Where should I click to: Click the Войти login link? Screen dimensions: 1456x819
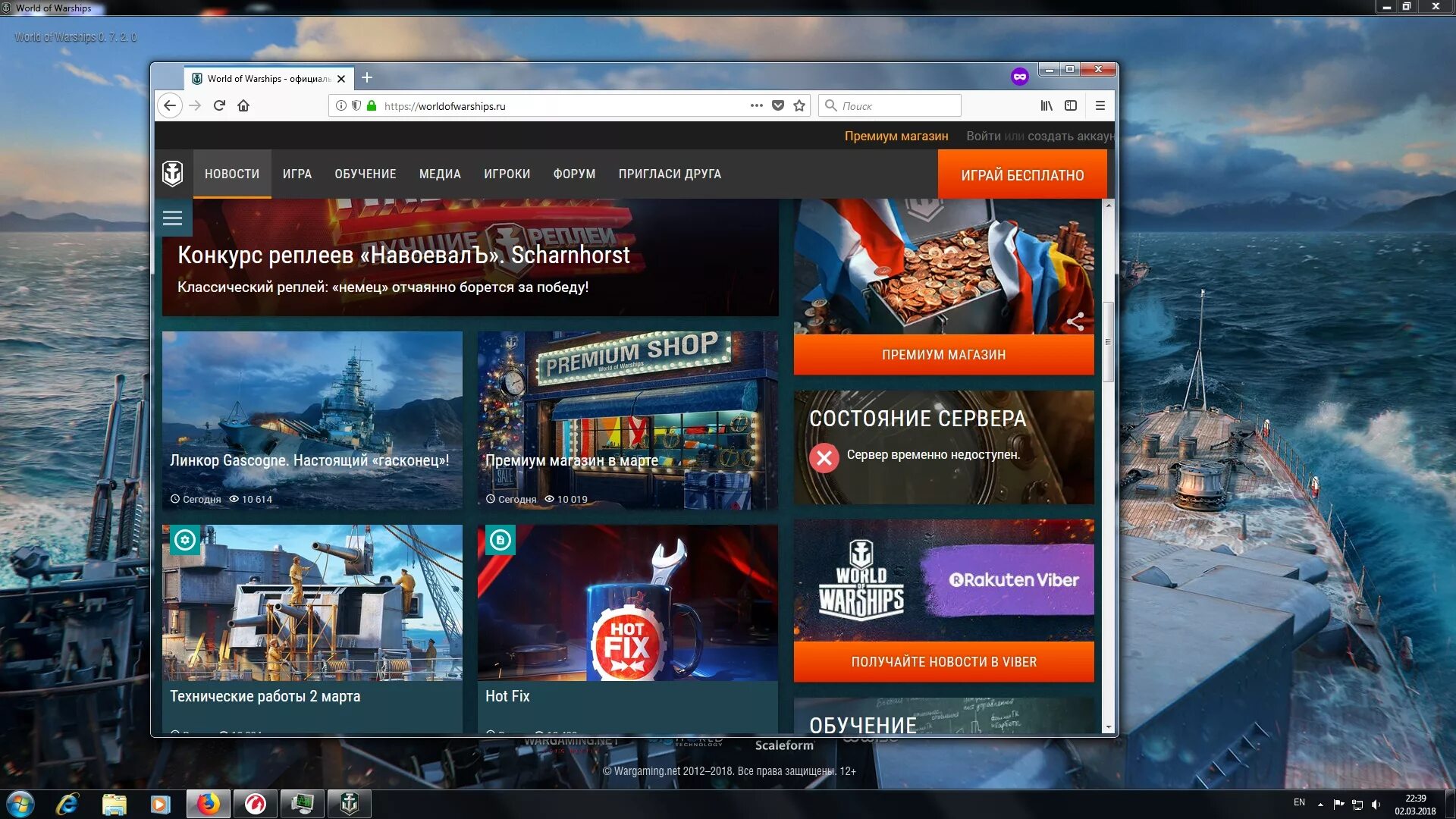983,136
